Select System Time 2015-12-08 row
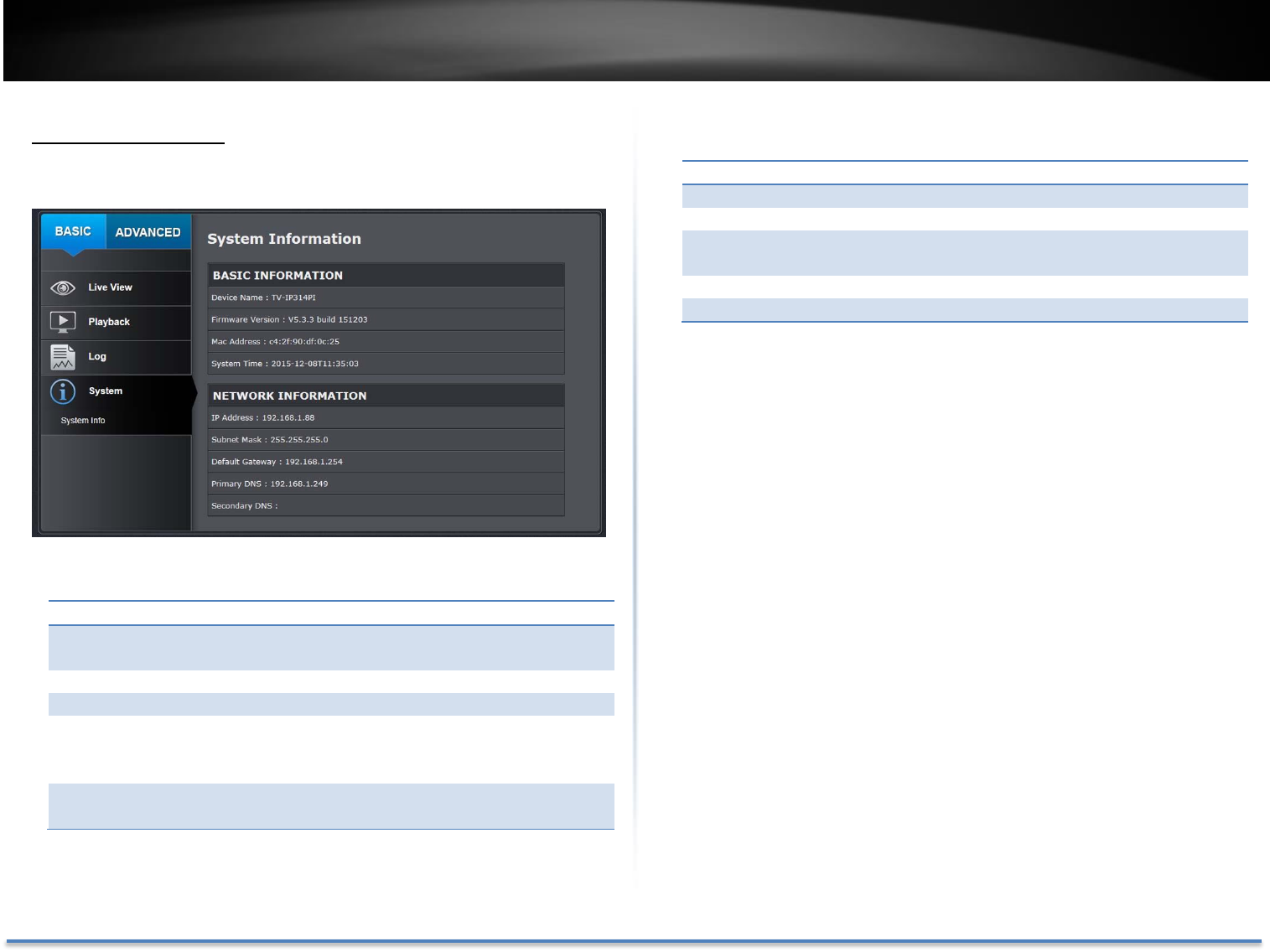The height and width of the screenshot is (952, 1270). pos(386,364)
